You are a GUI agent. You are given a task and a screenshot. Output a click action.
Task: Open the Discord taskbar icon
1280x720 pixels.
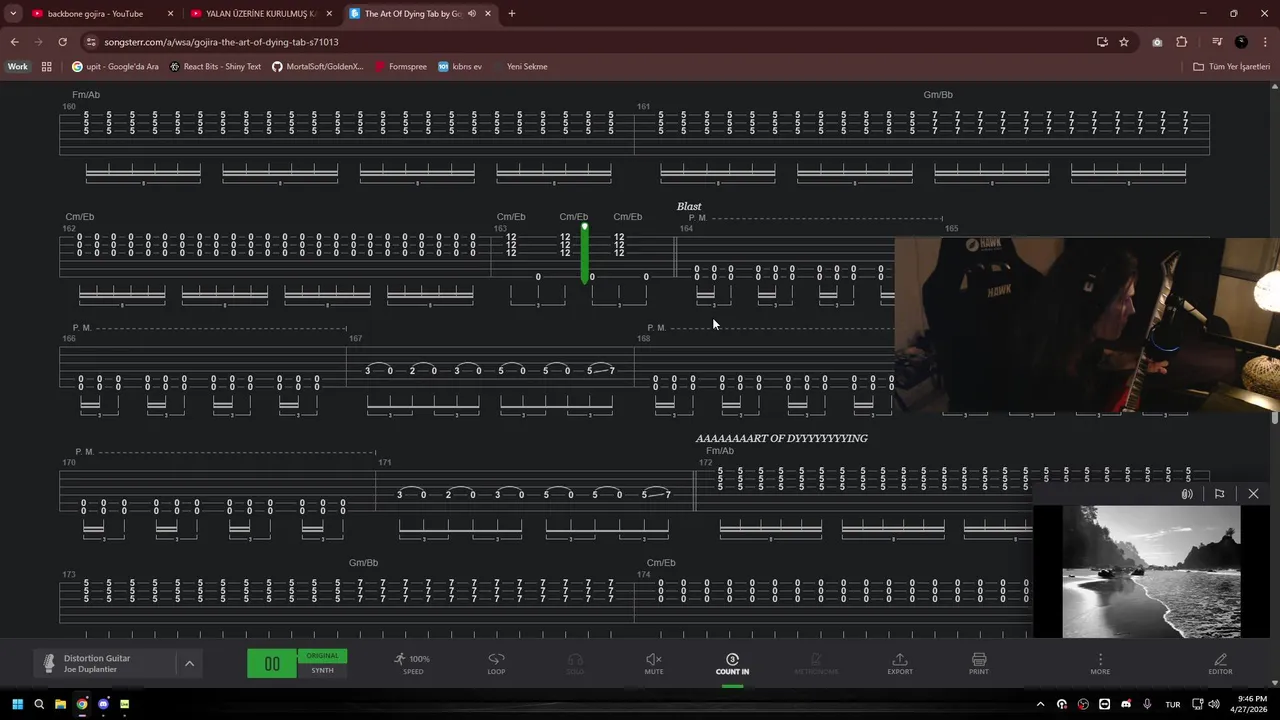103,704
